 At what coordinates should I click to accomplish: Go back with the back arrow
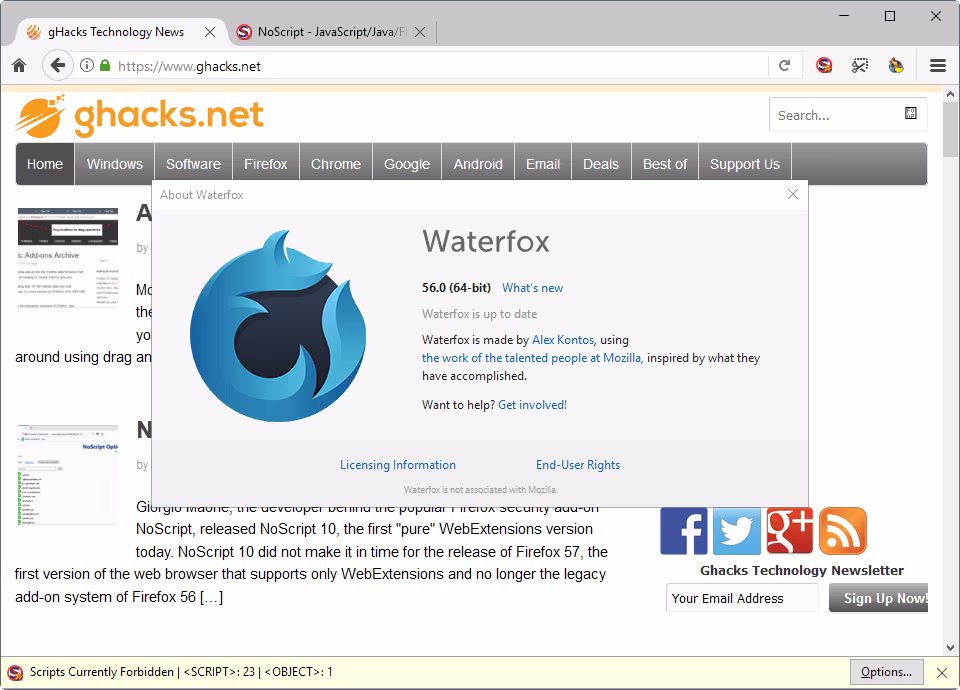tap(58, 65)
